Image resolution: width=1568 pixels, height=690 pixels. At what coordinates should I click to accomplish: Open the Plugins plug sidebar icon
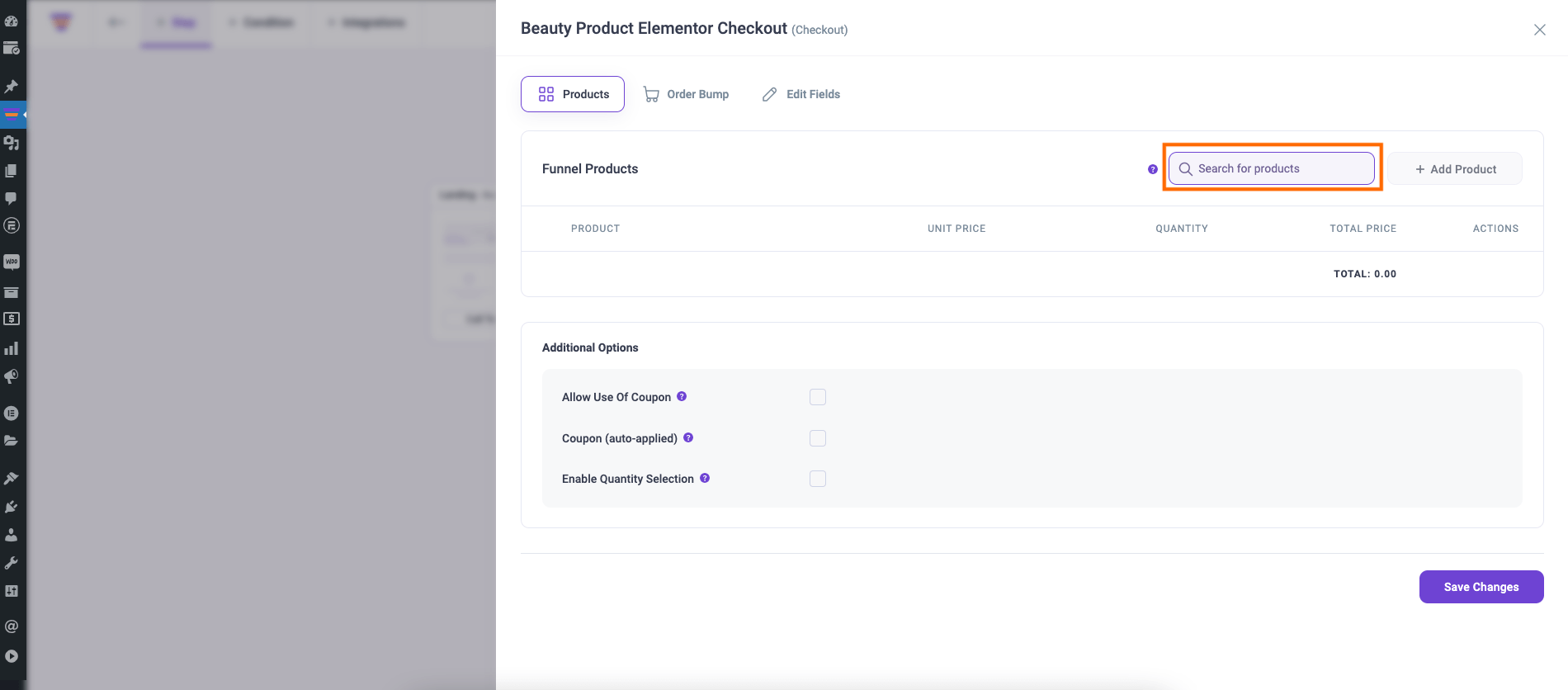12,506
